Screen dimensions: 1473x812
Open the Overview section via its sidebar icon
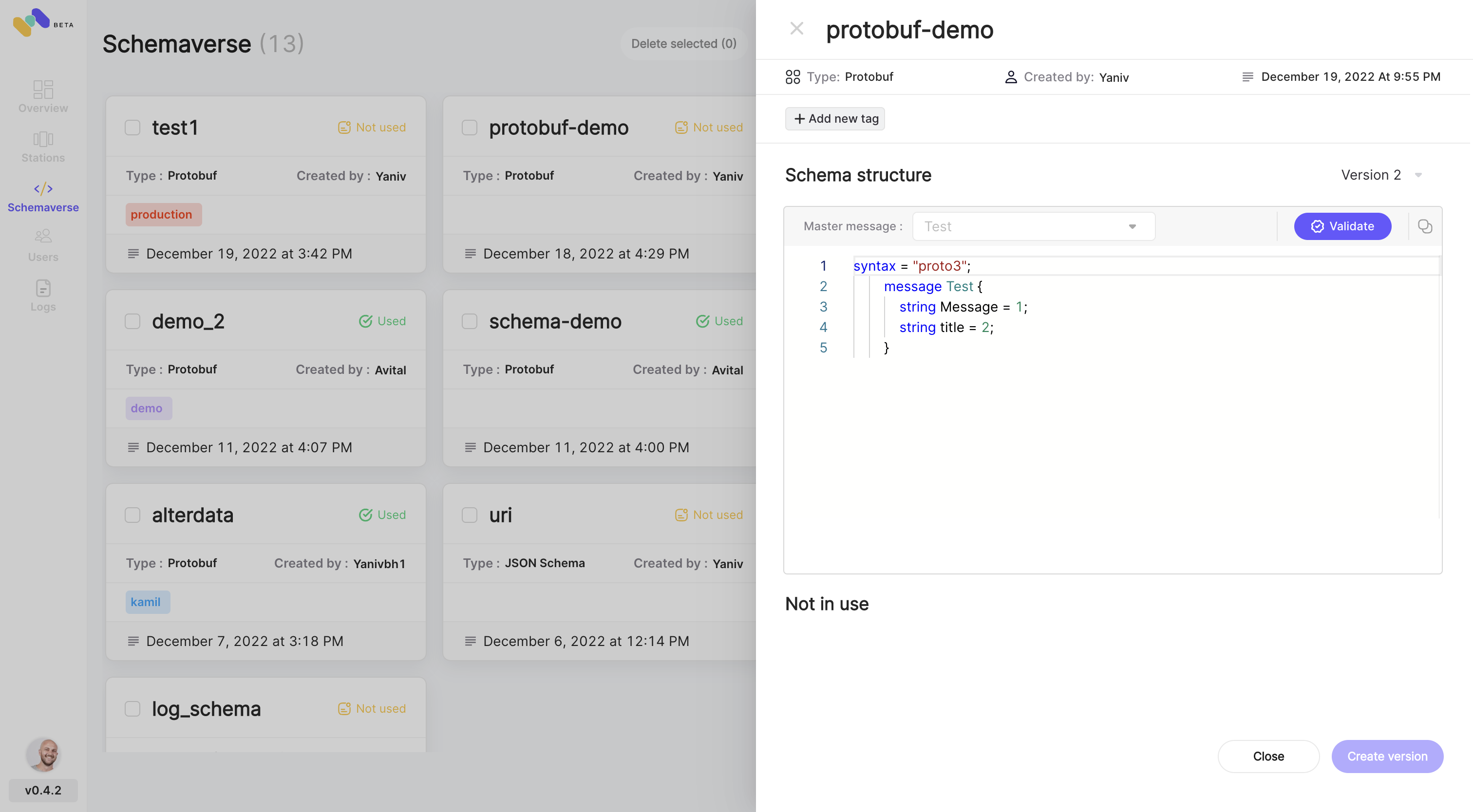tap(43, 90)
